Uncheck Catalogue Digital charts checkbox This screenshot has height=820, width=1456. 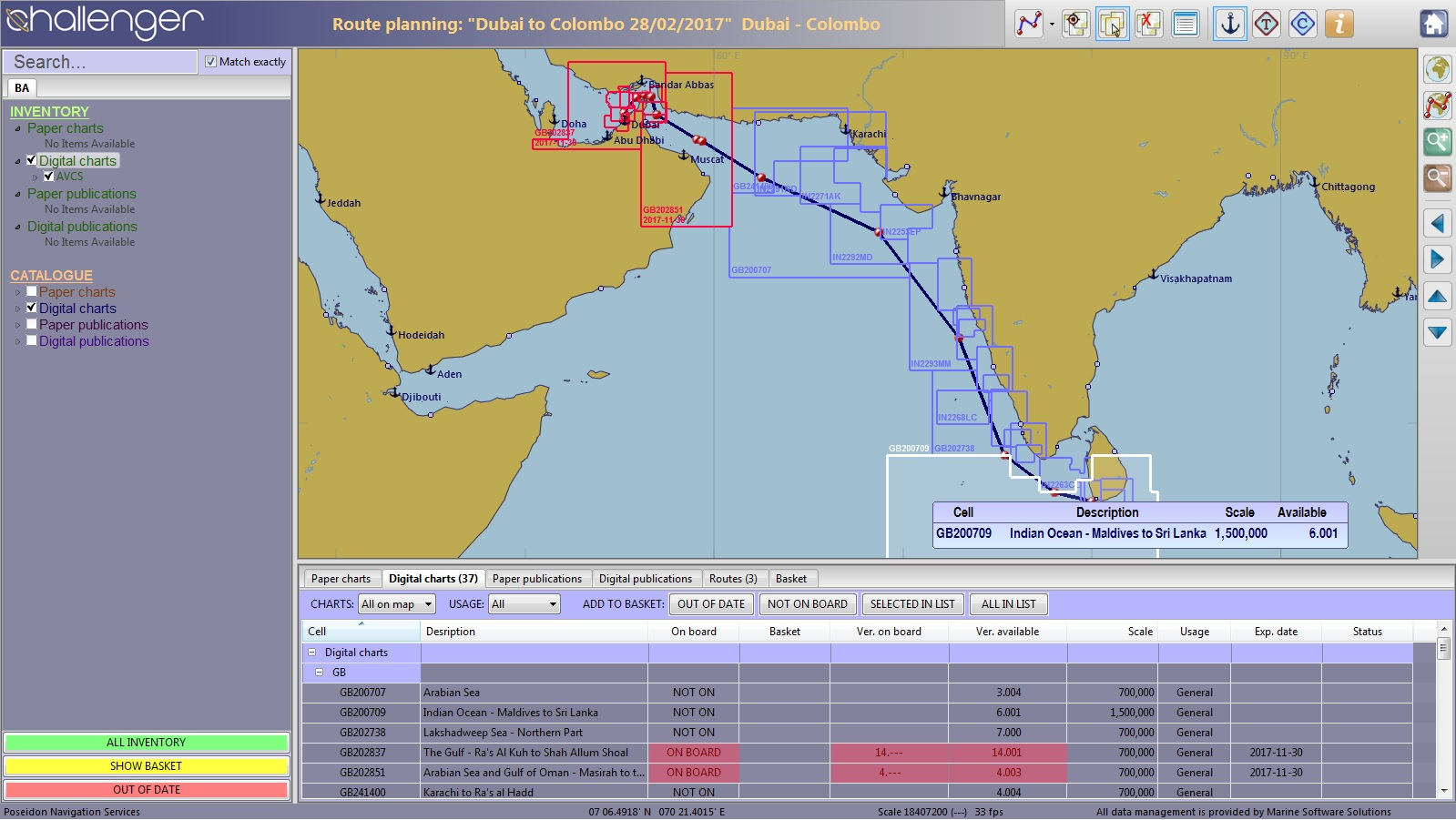click(x=32, y=308)
